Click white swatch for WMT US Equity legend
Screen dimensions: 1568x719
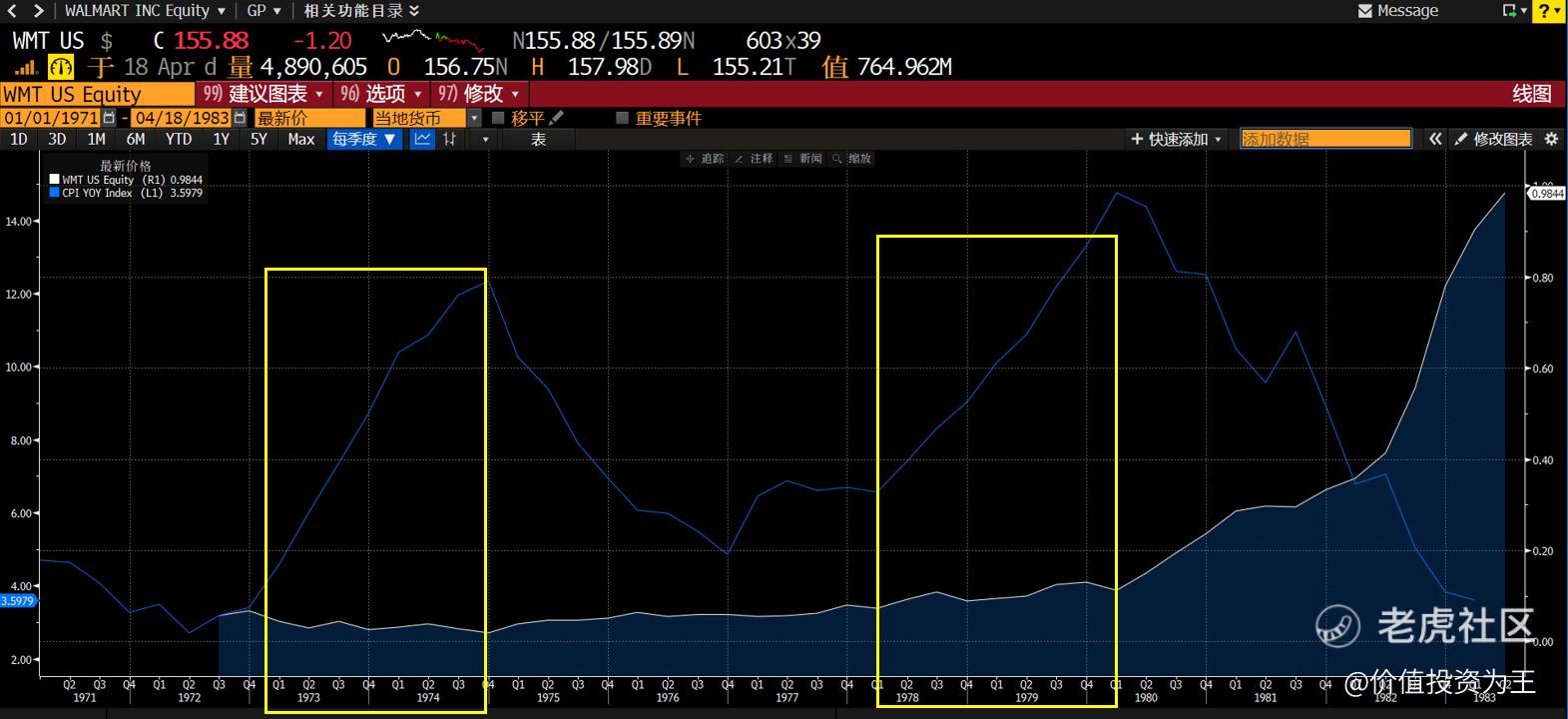pos(55,180)
